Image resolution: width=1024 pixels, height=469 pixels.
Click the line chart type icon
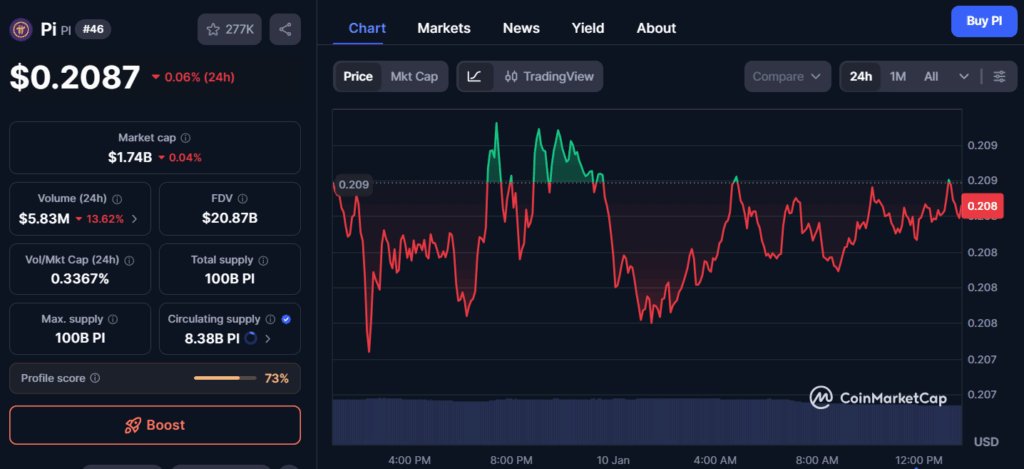click(x=474, y=76)
